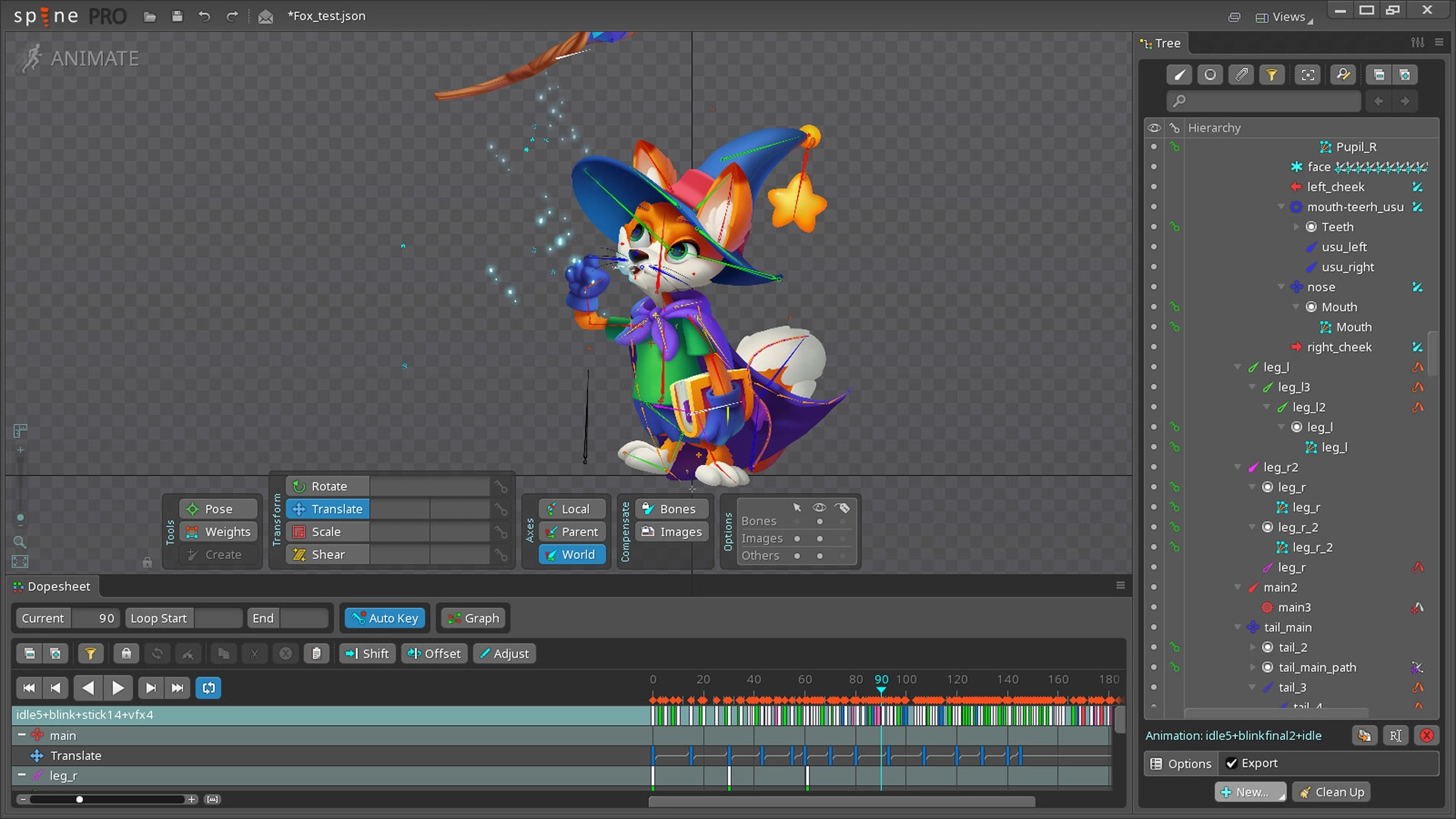Click the save project icon

[x=177, y=16]
